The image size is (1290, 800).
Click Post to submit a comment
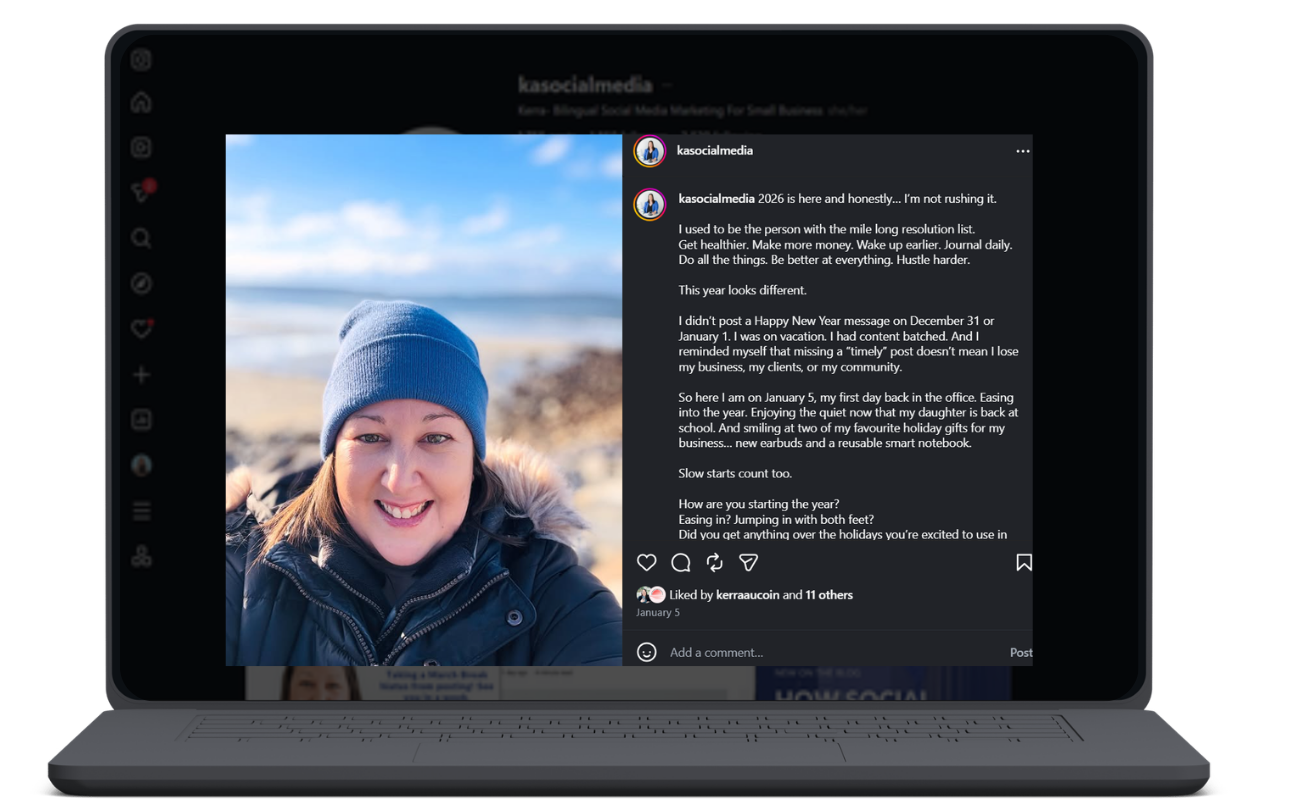click(1020, 651)
